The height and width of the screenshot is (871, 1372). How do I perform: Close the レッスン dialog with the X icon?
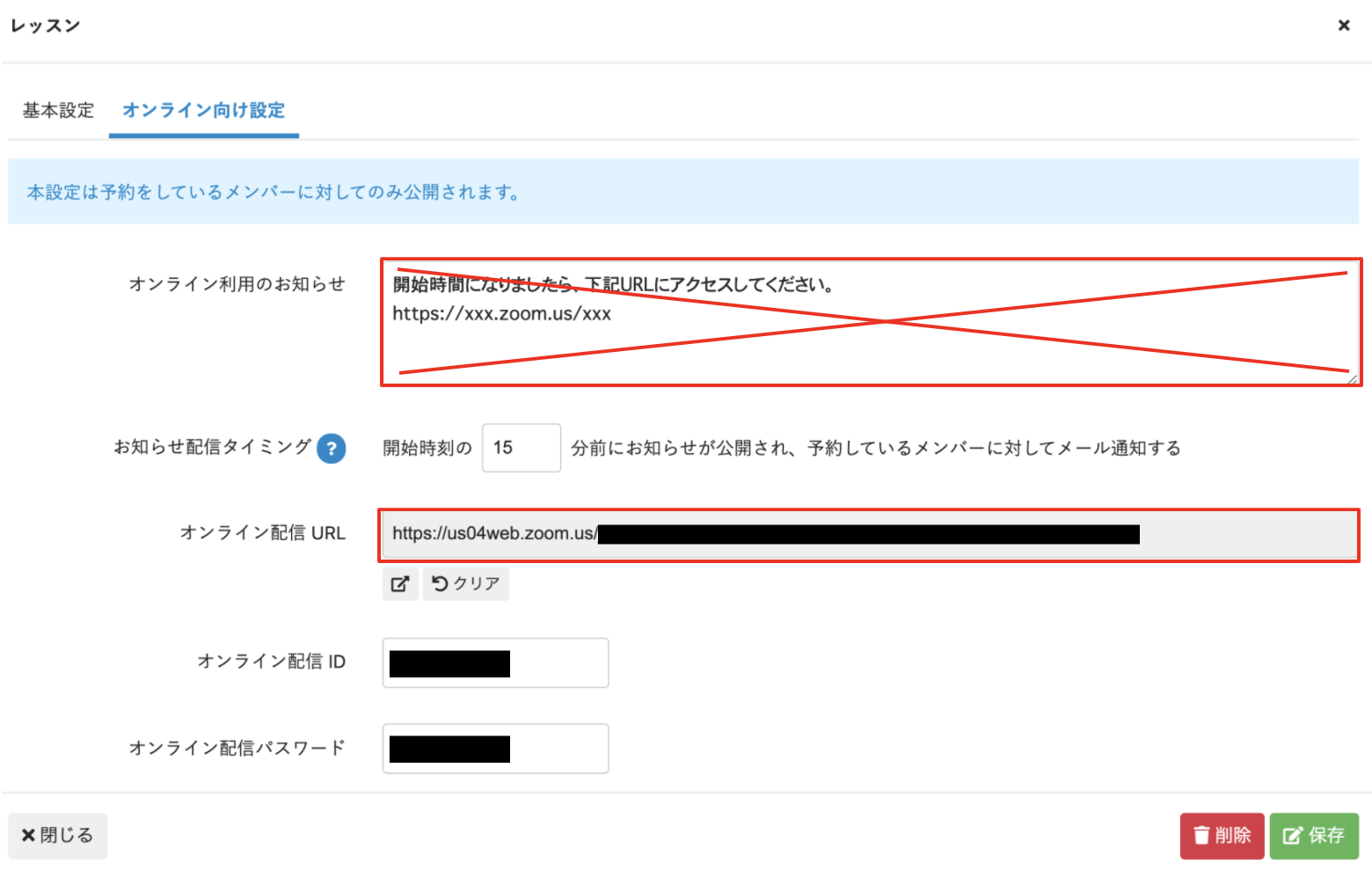pos(1343,26)
